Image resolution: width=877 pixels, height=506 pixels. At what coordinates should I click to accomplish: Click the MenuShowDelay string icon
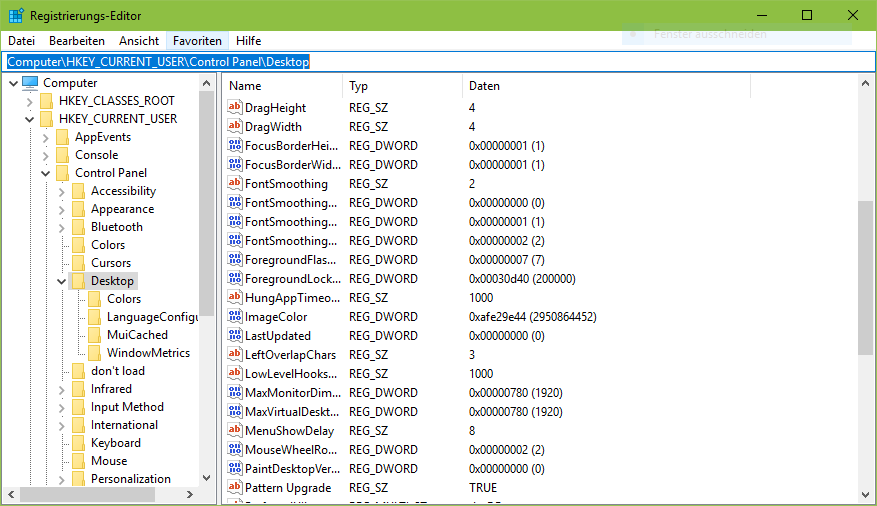click(x=235, y=431)
